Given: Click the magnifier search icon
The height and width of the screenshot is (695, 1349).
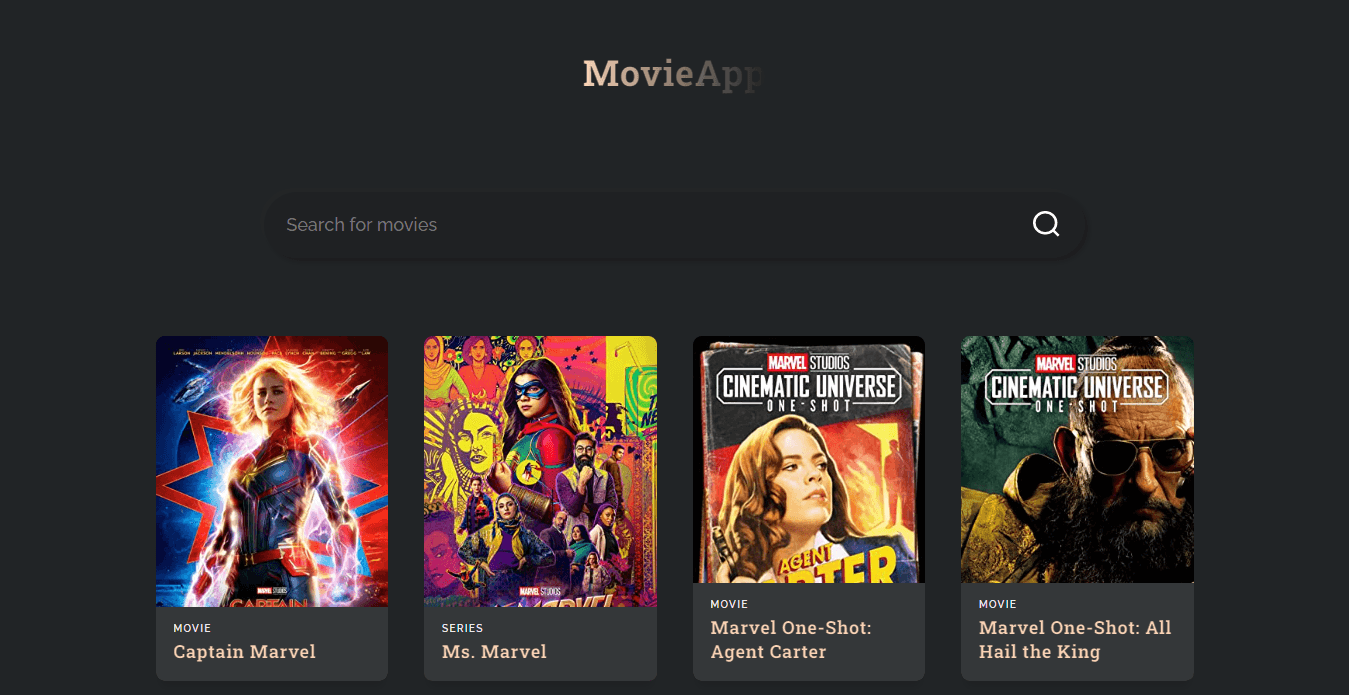Looking at the screenshot, I should pyautogui.click(x=1046, y=224).
